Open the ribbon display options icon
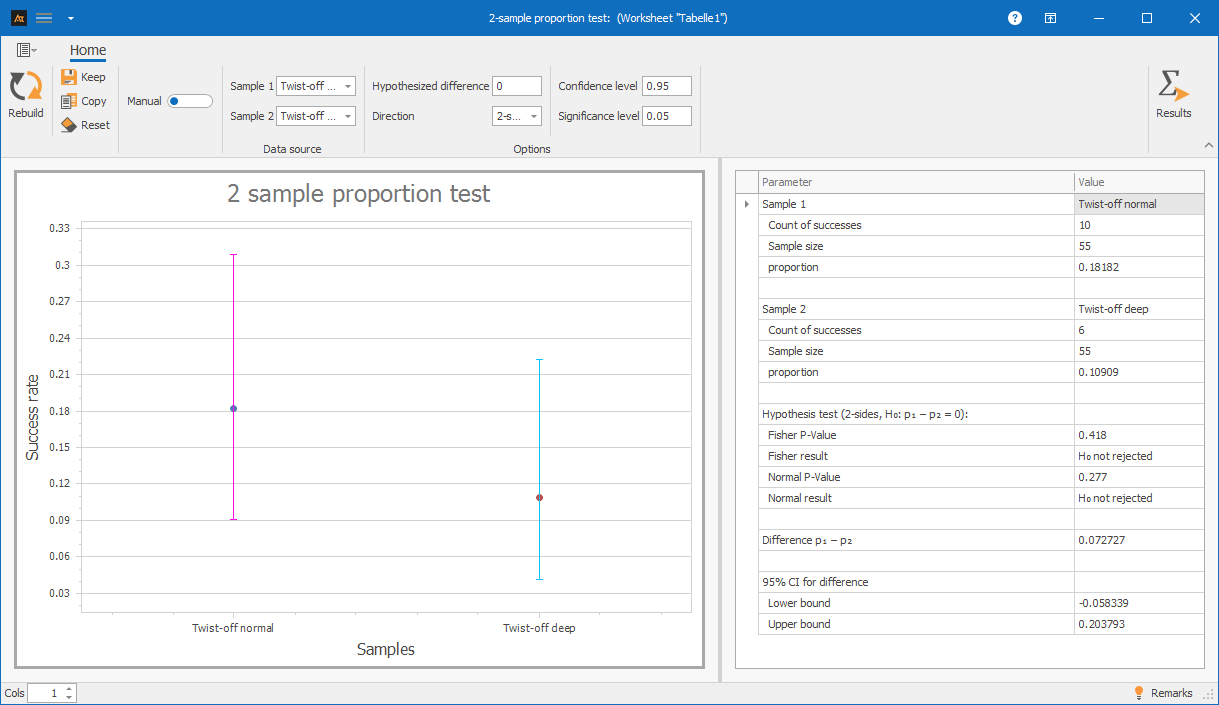This screenshot has height=705, width=1219. click(x=1050, y=18)
